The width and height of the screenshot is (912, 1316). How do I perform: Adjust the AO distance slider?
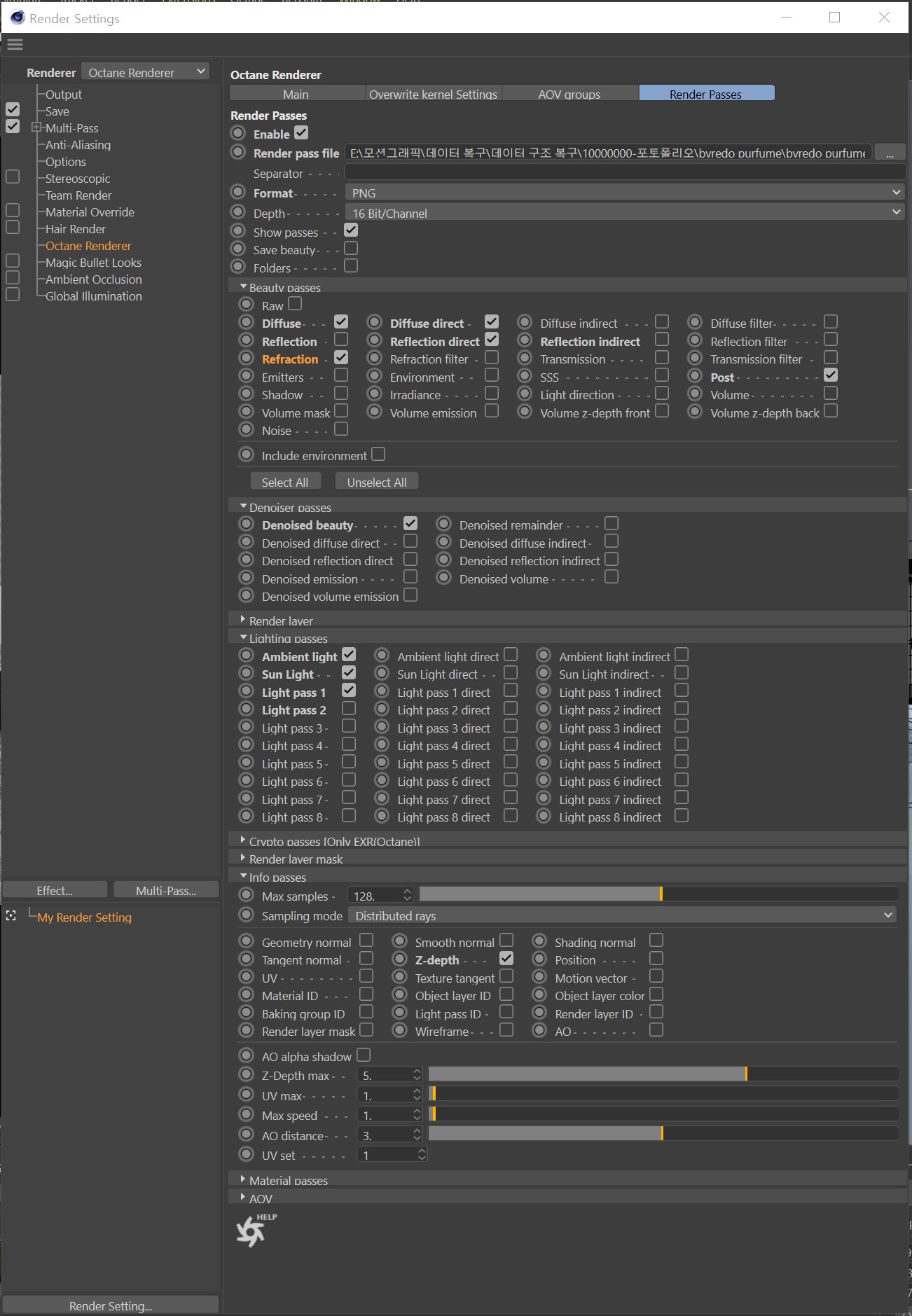coord(663,1134)
